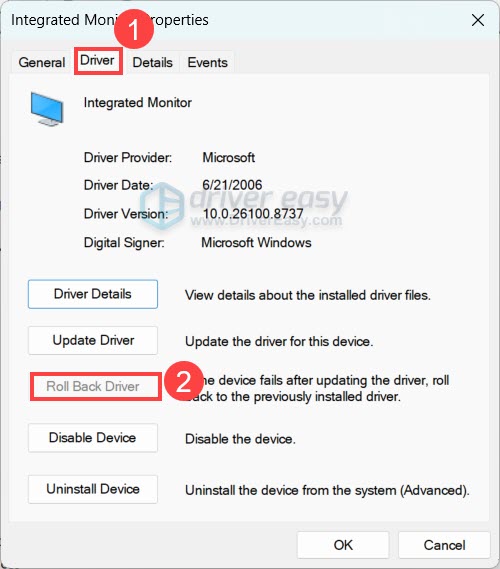The width and height of the screenshot is (500, 569).
Task: Confirm the dialog with OK
Action: 343,545
